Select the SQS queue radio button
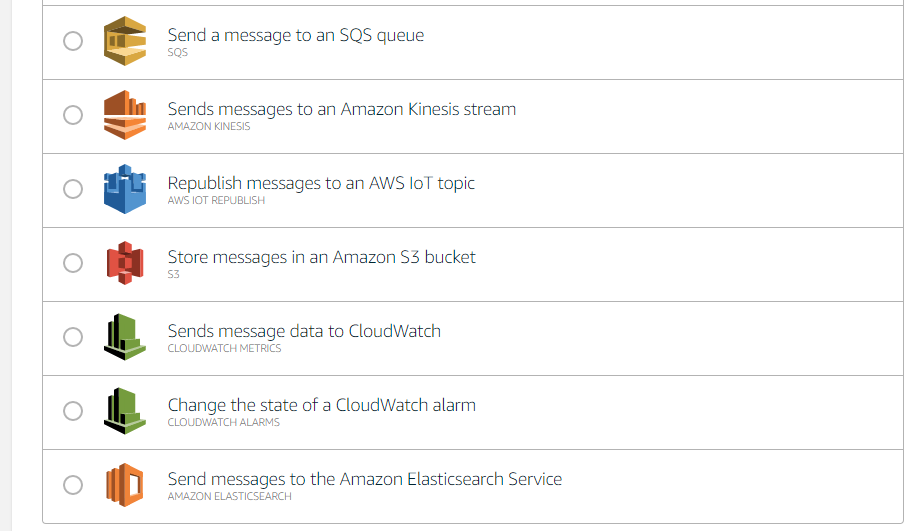The width and height of the screenshot is (918, 531). click(73, 41)
